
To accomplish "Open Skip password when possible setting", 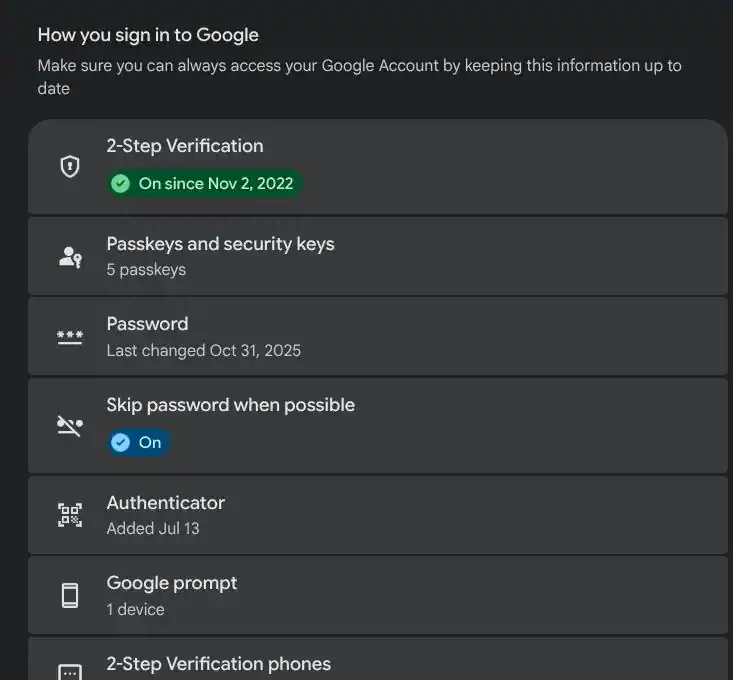I will 378,426.
